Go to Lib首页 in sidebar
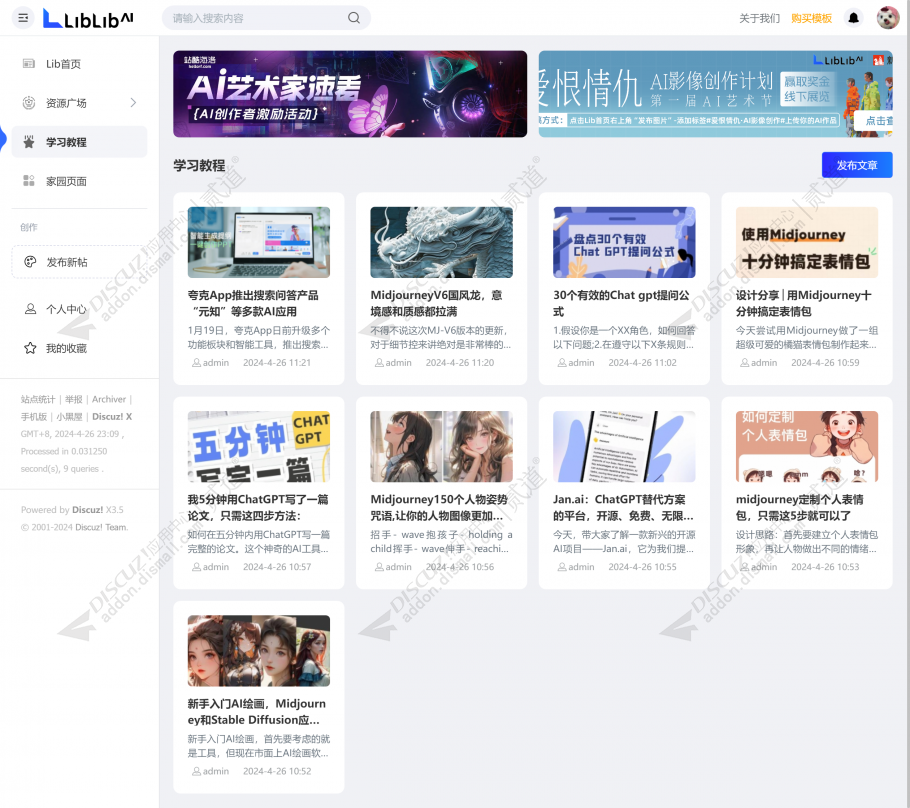Screen dimensions: 910x808 point(80,64)
